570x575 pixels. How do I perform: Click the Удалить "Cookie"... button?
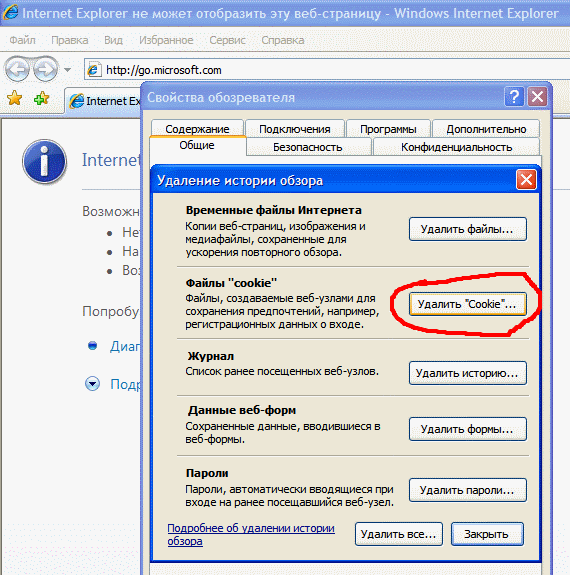468,304
